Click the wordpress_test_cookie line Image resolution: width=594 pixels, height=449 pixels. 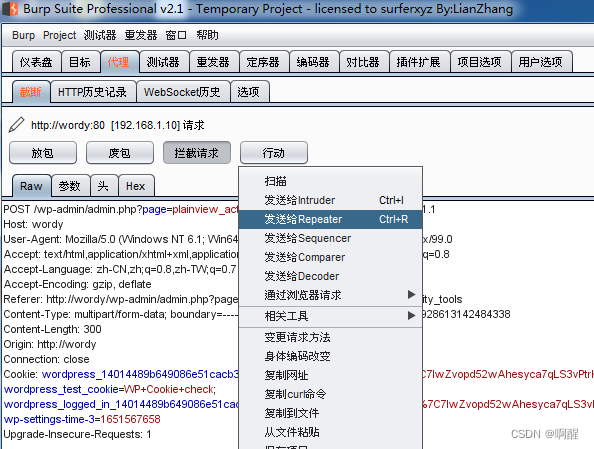110,389
